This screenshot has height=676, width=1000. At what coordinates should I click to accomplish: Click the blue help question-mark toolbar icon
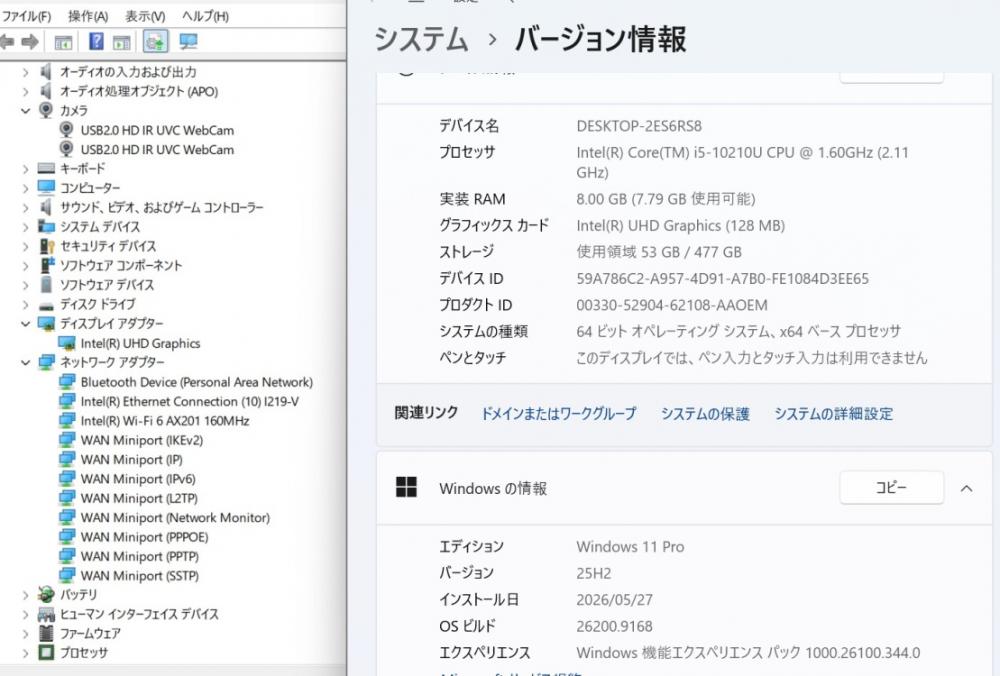coord(96,42)
